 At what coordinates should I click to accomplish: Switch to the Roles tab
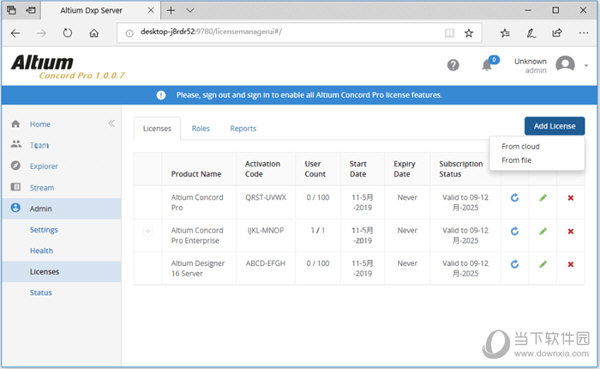point(201,128)
